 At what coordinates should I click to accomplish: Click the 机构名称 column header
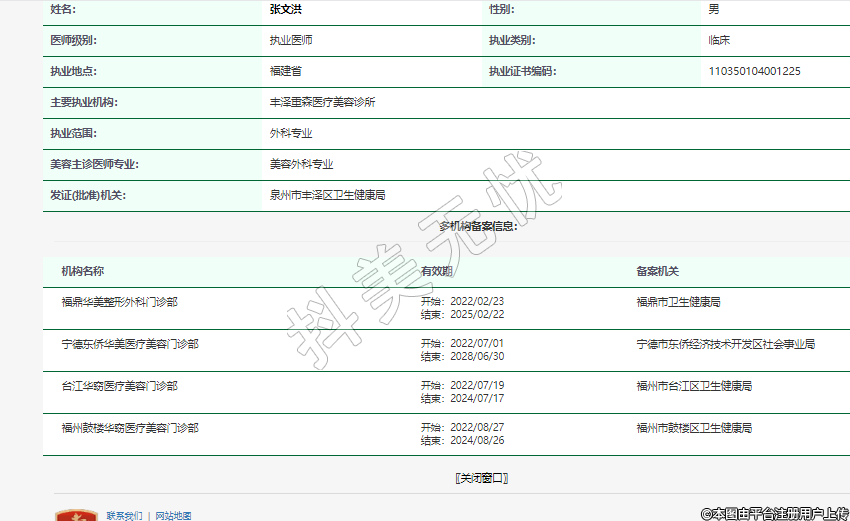click(83, 271)
